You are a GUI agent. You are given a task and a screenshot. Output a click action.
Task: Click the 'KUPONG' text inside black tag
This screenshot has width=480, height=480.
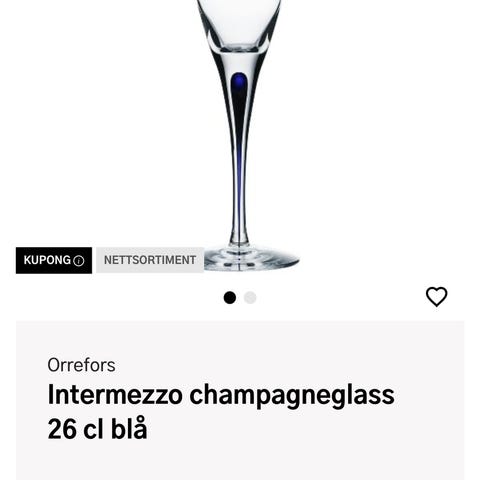[x=47, y=260]
